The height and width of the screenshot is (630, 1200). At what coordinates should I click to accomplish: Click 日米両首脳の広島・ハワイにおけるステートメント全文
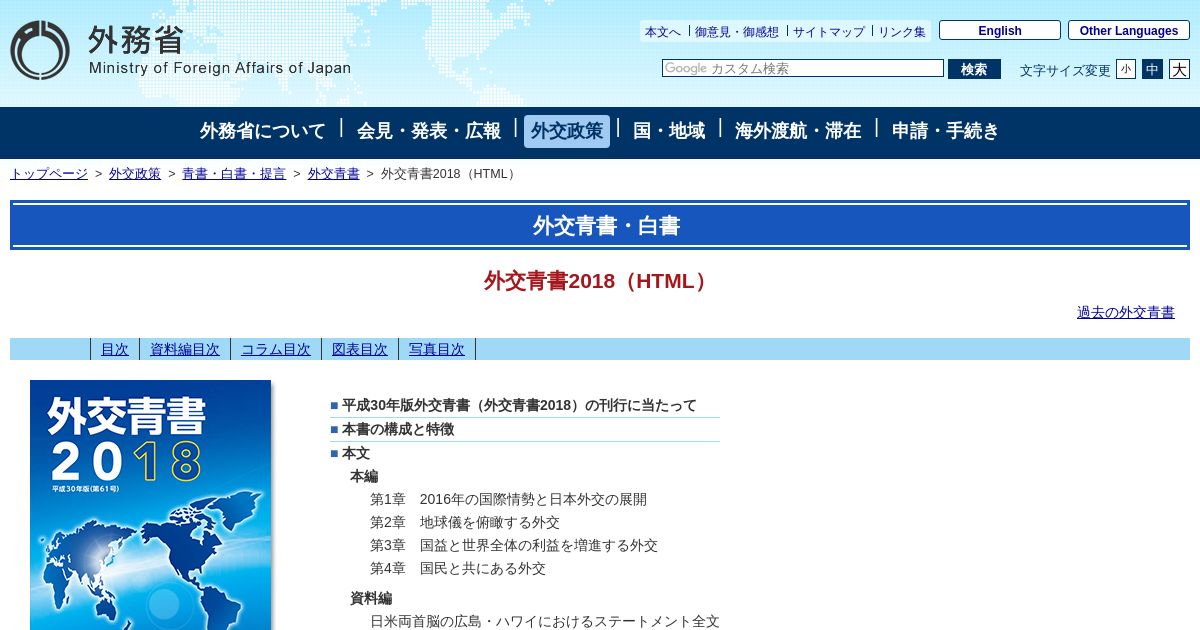(545, 621)
